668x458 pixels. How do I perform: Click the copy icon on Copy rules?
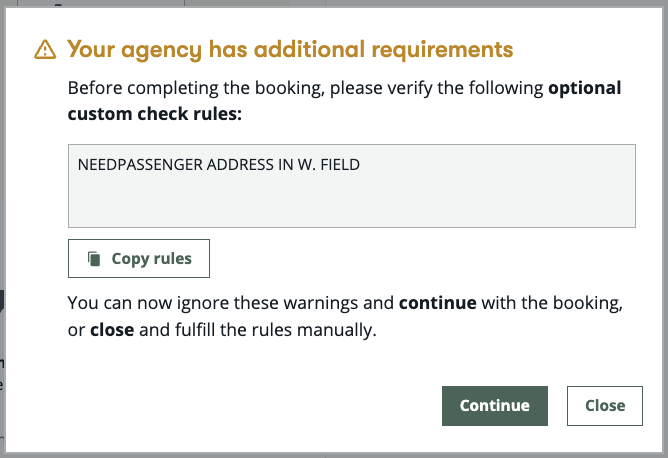tap(94, 259)
